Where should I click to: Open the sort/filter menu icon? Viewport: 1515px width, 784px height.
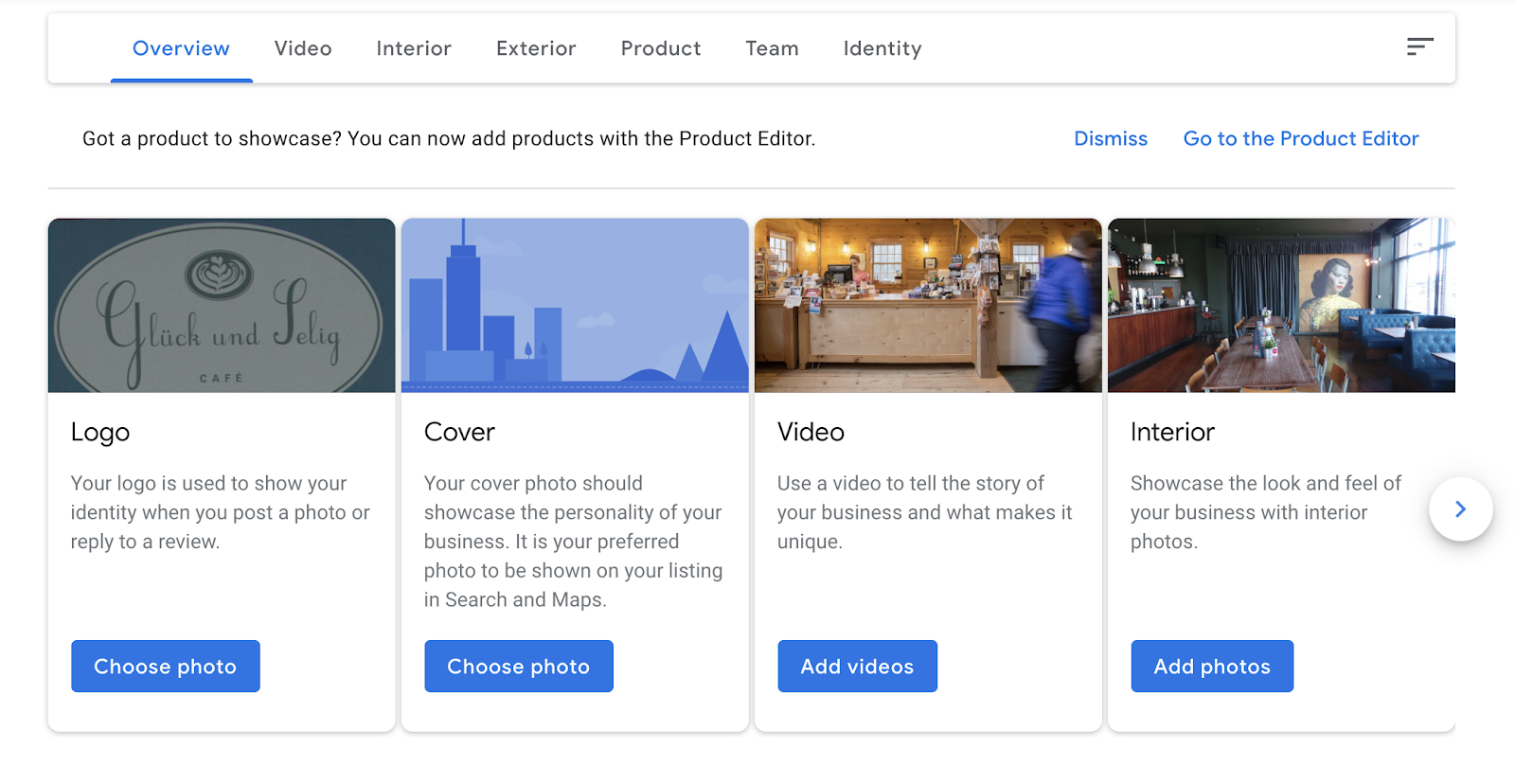point(1419,46)
